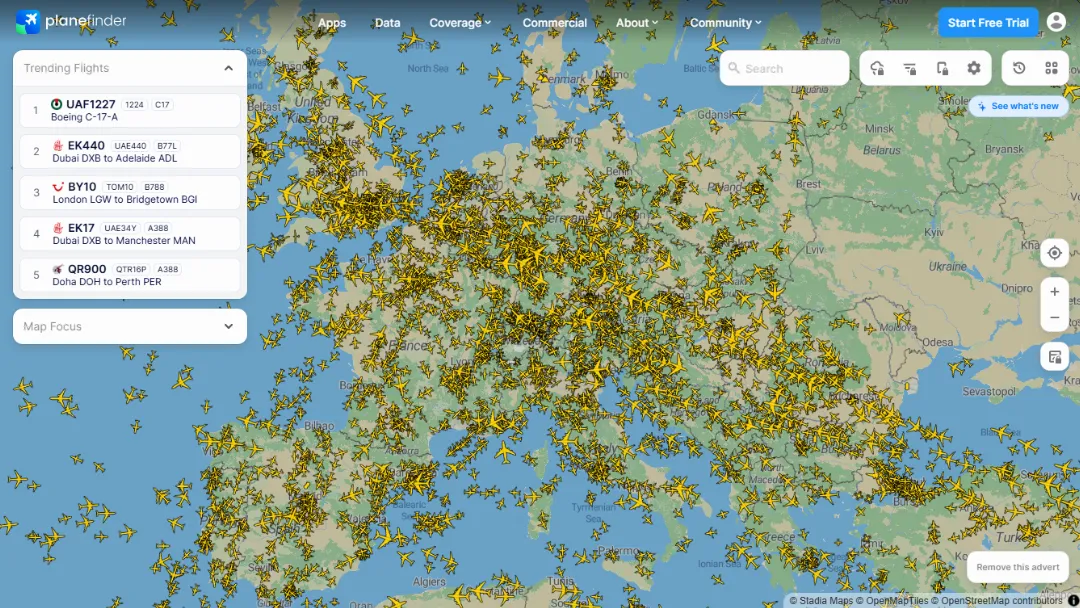Zoom in using the plus control
The width and height of the screenshot is (1080, 608).
[x=1055, y=291]
